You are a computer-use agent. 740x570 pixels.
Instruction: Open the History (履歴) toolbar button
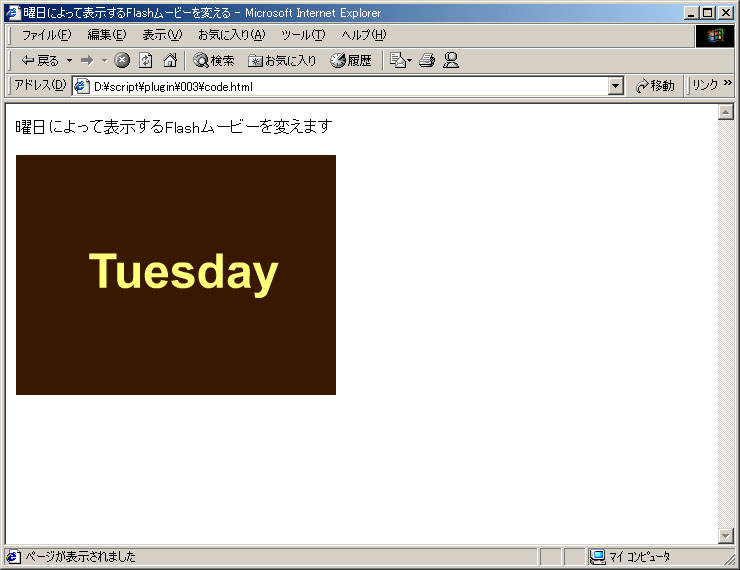351,60
